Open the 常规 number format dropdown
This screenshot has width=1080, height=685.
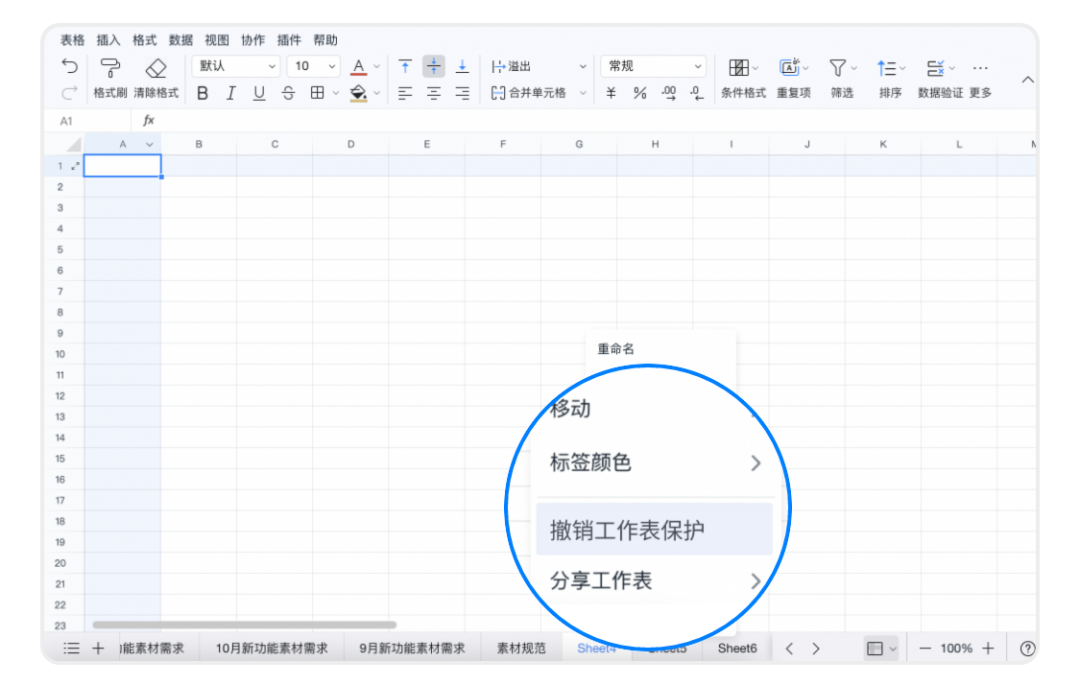pos(653,67)
